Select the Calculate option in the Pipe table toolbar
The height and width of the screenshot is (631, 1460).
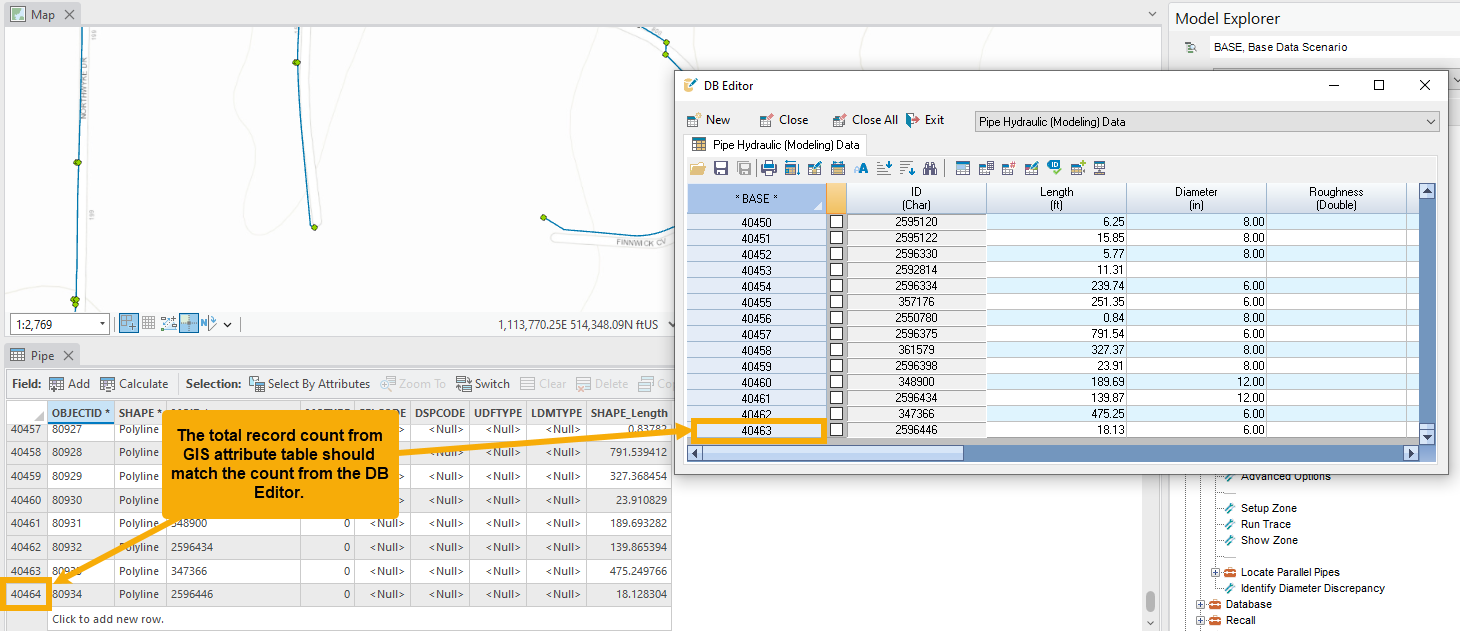point(135,383)
